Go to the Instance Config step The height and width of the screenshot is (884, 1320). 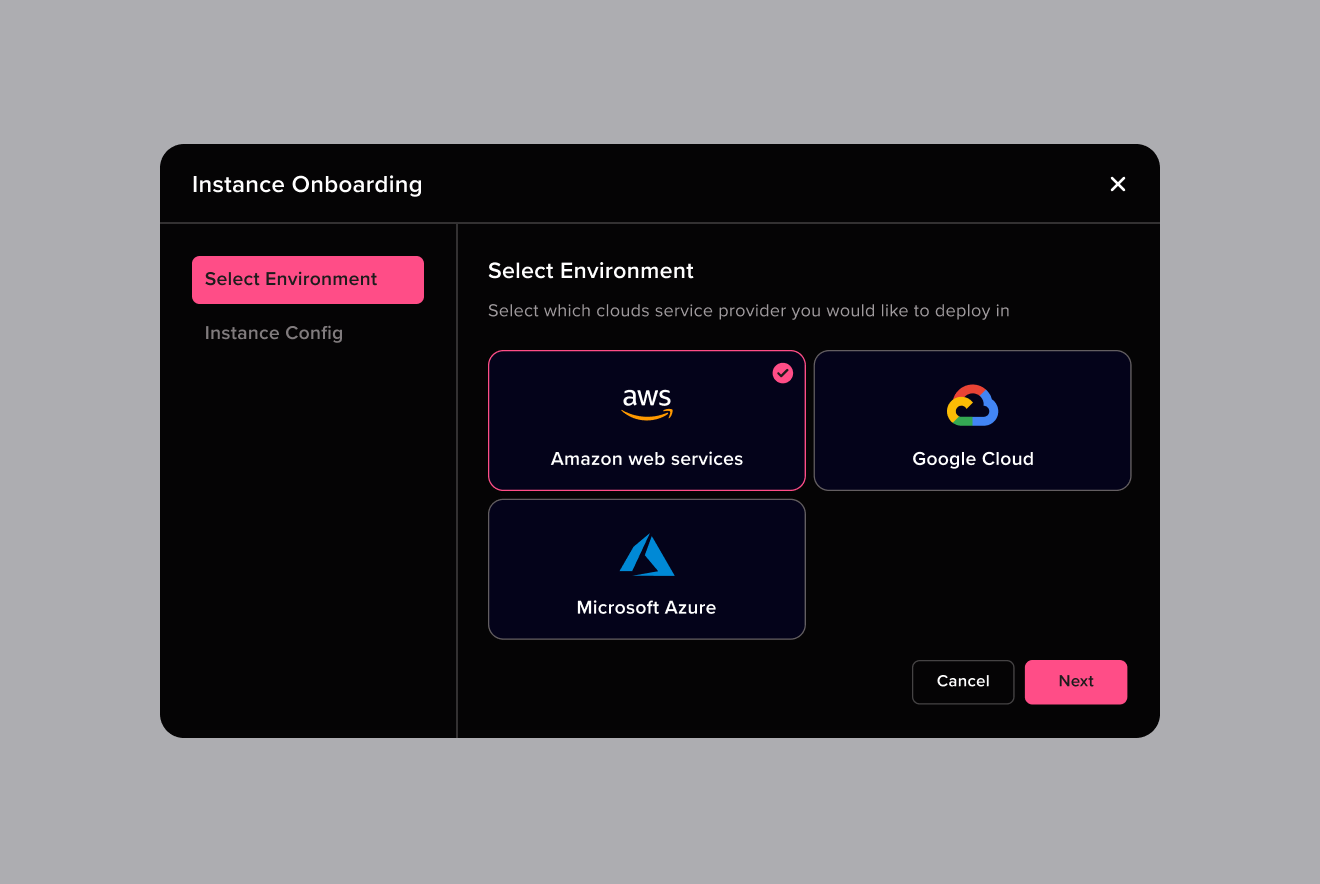[274, 333]
